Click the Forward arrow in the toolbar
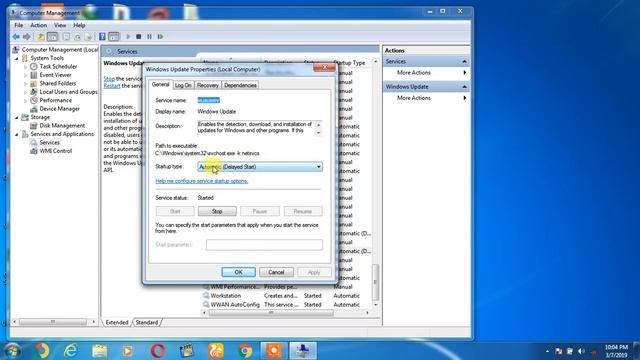This screenshot has width=640, height=360. click(27, 37)
